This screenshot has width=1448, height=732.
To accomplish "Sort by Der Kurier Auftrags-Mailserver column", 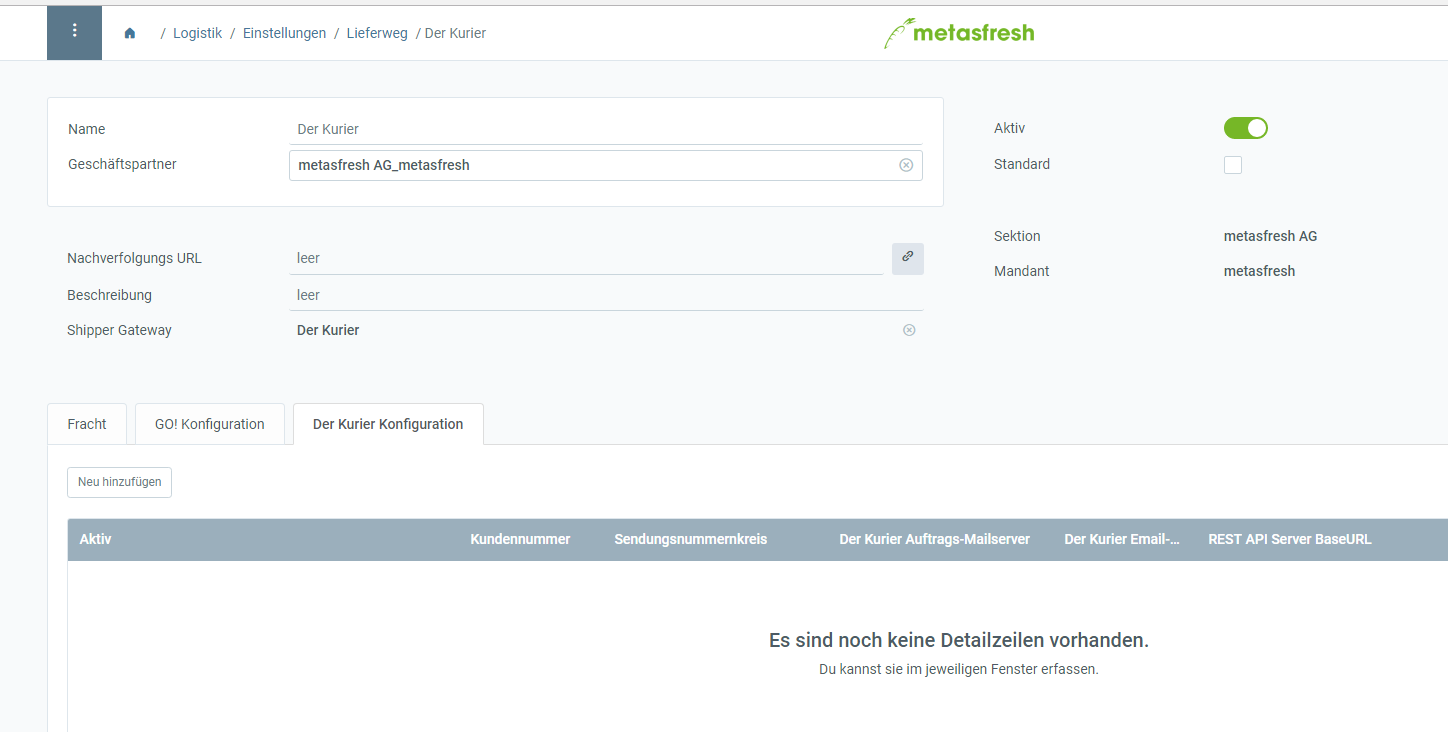I will [x=935, y=539].
